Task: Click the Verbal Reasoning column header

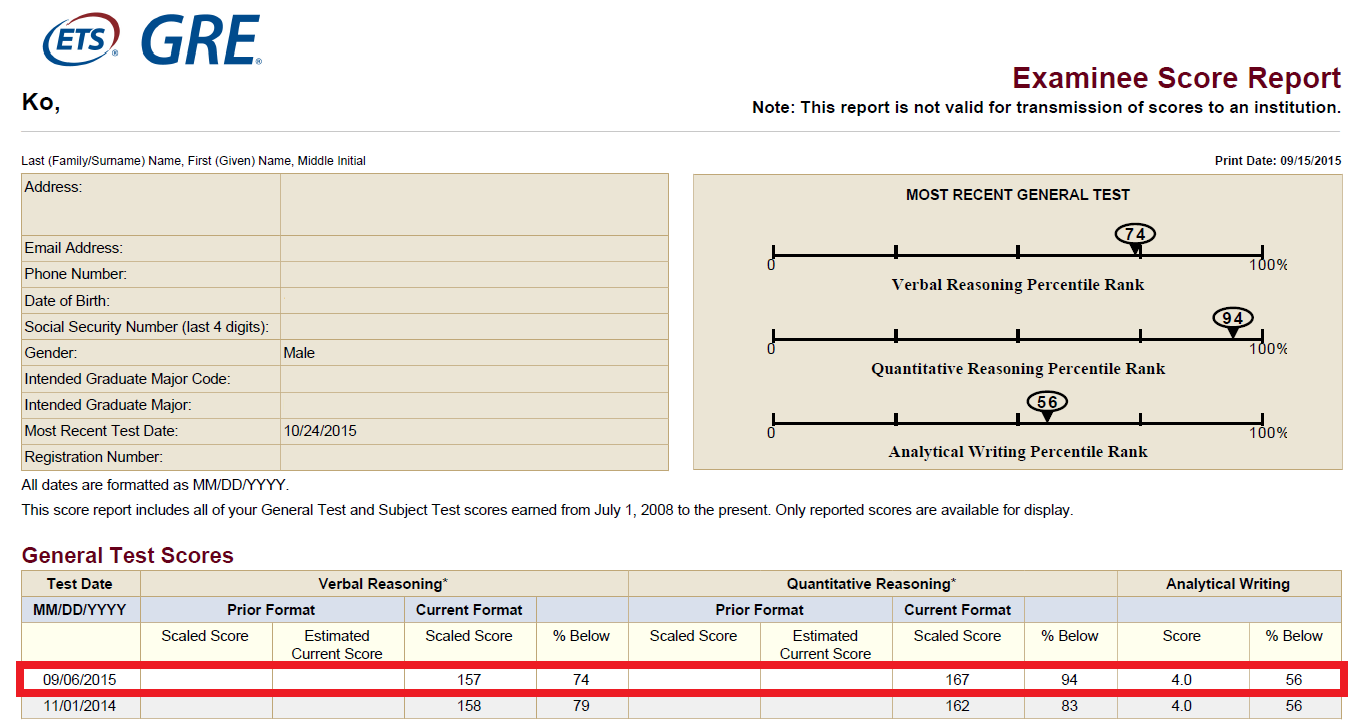Action: point(382,584)
